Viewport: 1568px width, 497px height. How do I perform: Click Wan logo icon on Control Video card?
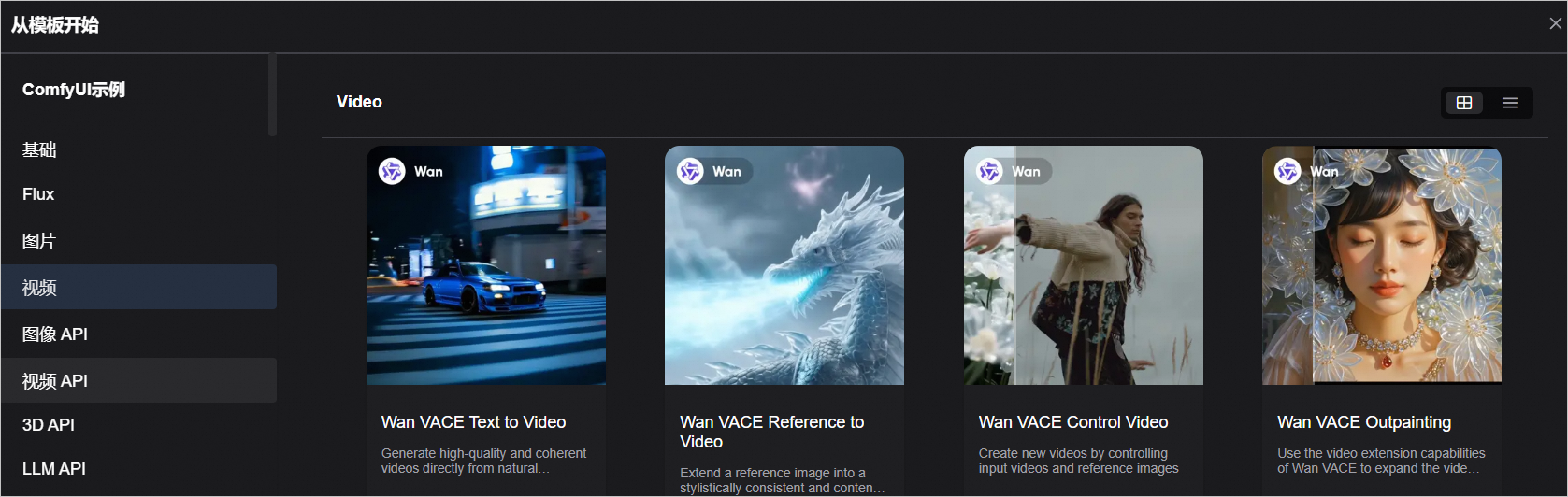pos(989,171)
